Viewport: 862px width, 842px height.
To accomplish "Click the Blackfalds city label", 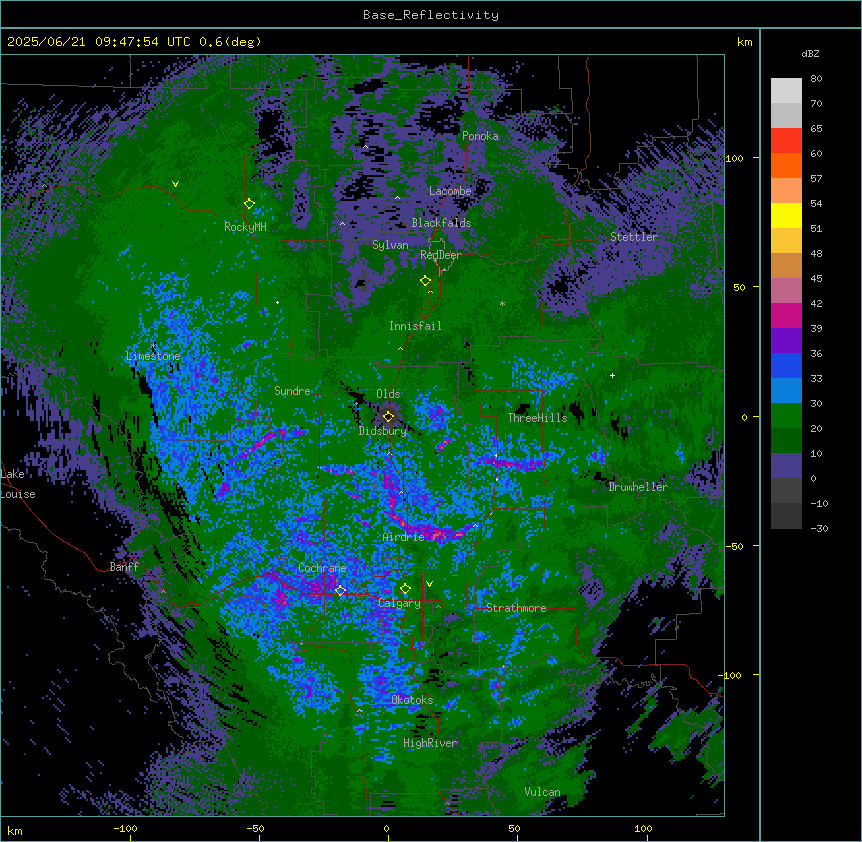I will point(441,223).
